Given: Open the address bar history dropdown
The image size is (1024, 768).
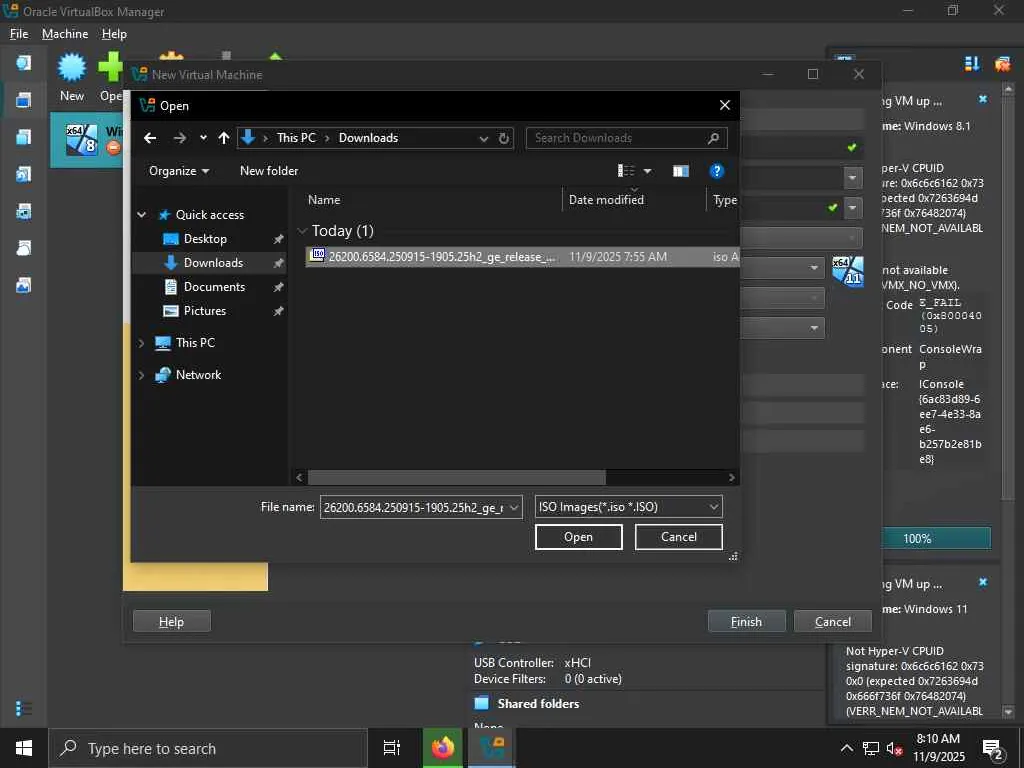Looking at the screenshot, I should point(484,138).
